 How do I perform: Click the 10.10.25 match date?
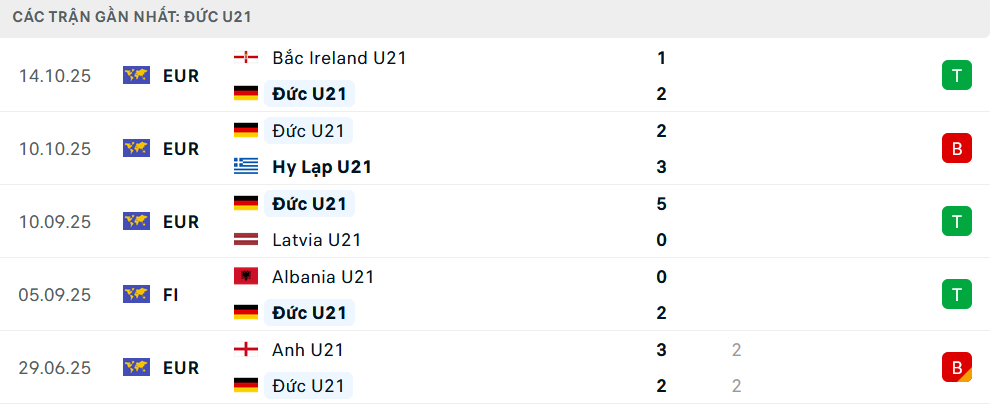(x=55, y=149)
